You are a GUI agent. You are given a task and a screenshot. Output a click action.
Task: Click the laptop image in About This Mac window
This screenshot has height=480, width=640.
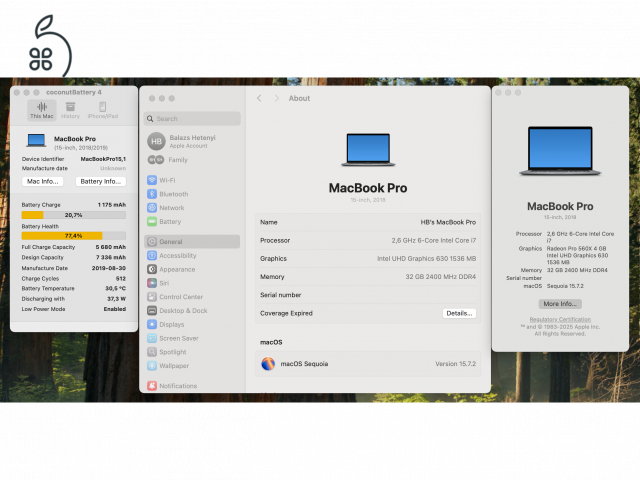(x=560, y=151)
